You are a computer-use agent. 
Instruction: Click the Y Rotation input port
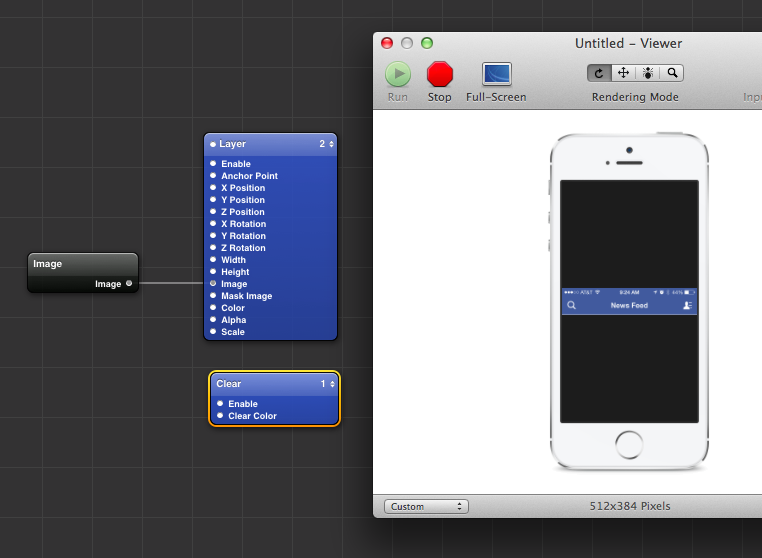[213, 235]
